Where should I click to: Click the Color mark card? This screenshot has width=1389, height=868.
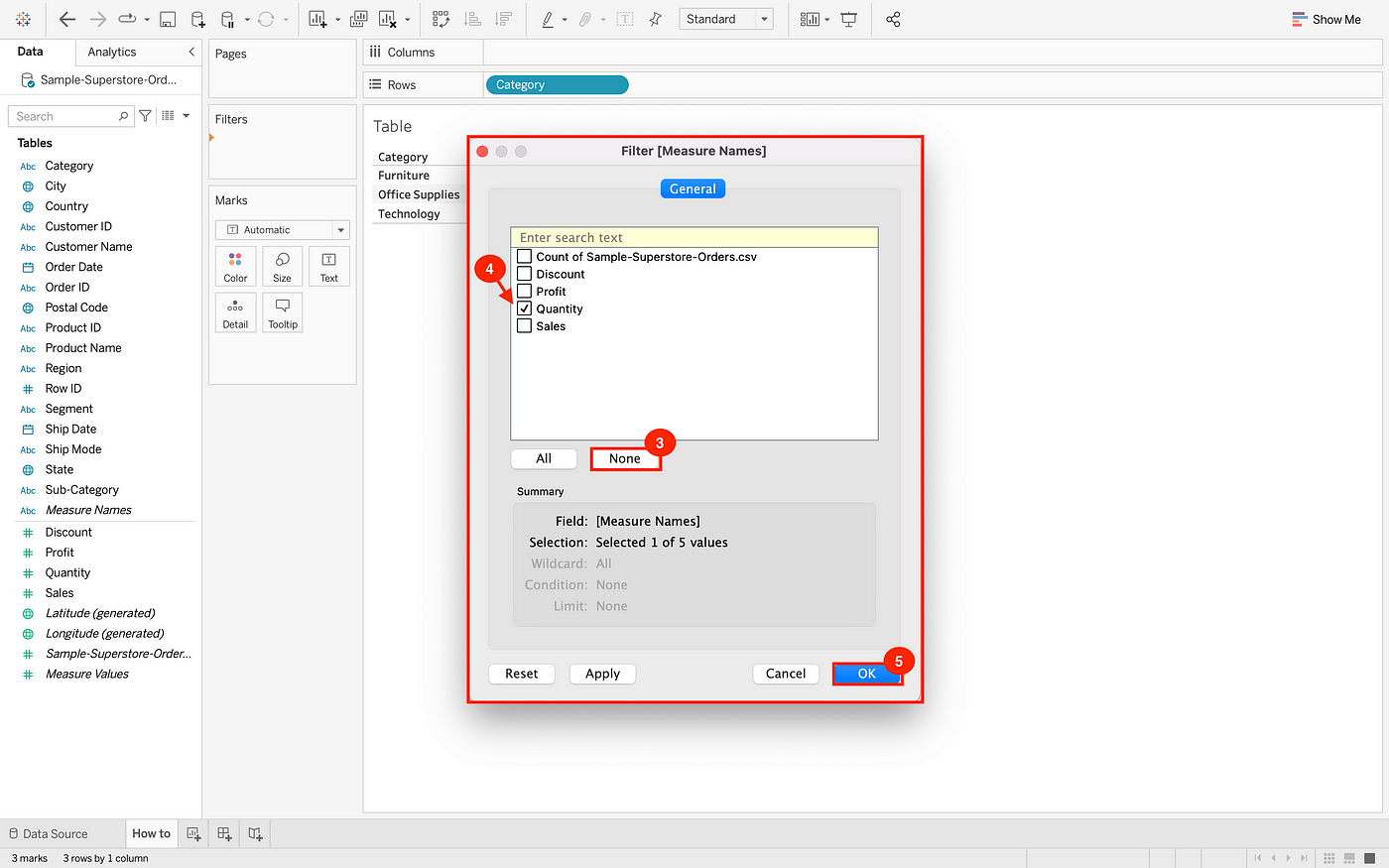point(235,267)
